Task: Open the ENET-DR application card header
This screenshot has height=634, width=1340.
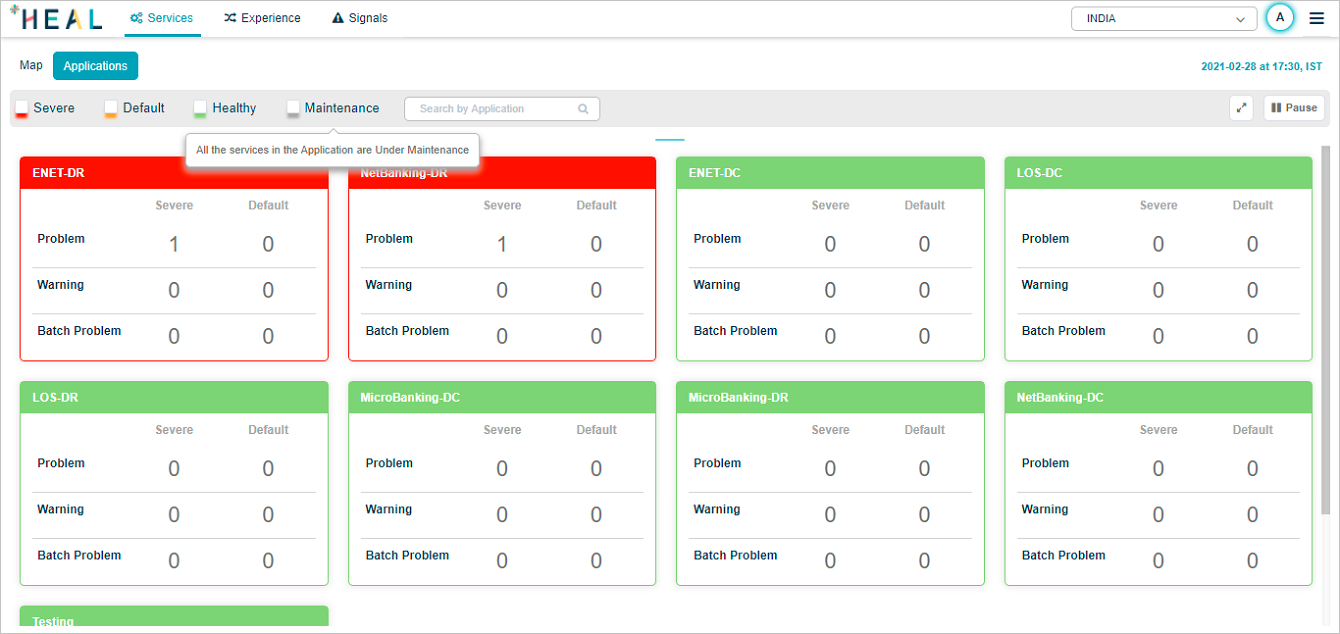Action: coord(174,173)
